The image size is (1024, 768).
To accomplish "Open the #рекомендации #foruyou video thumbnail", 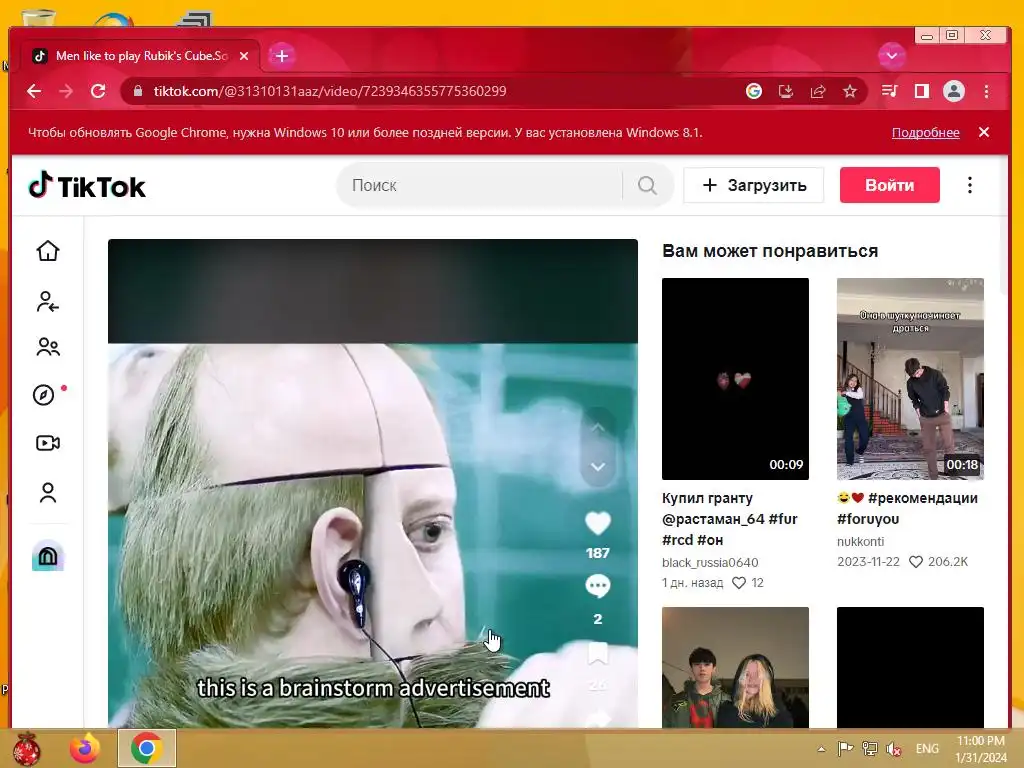I will (910, 379).
